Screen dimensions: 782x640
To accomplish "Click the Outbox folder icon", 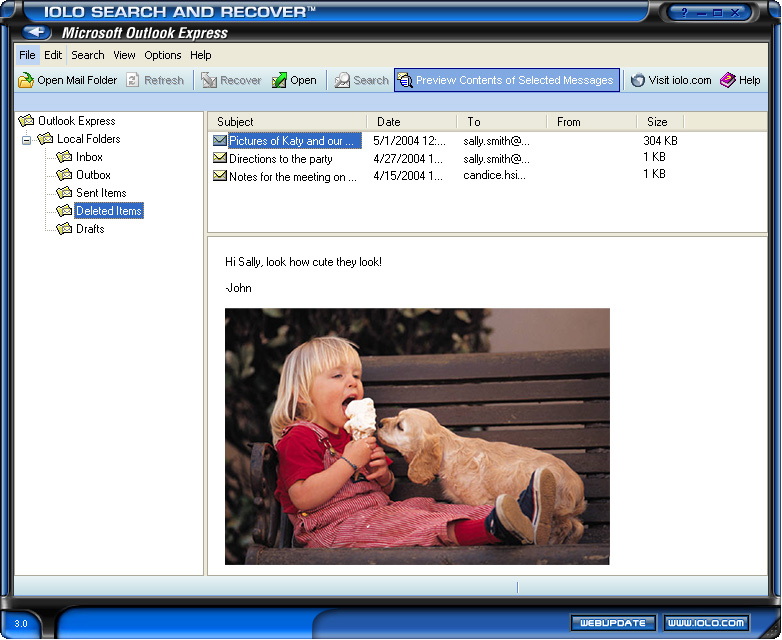I will click(x=64, y=175).
